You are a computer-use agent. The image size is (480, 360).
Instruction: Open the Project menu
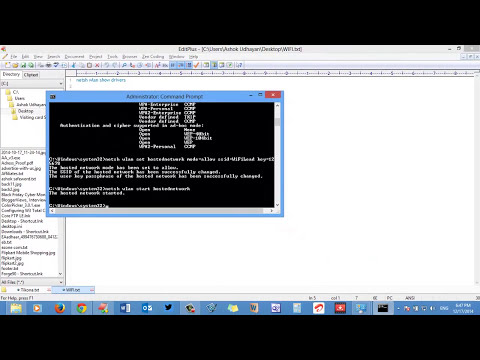(x=96, y=57)
